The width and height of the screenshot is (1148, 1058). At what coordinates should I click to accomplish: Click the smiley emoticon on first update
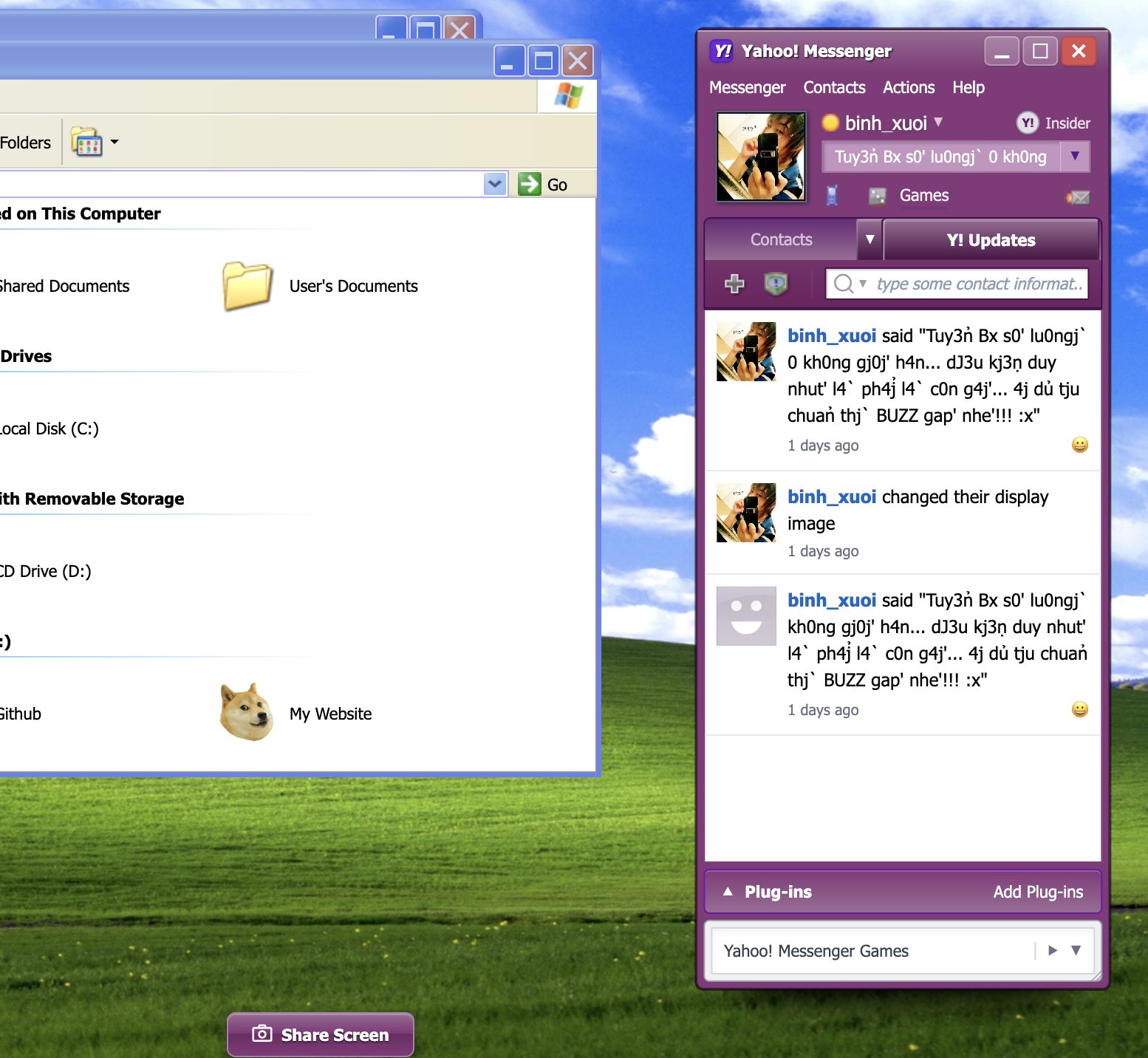[x=1079, y=445]
